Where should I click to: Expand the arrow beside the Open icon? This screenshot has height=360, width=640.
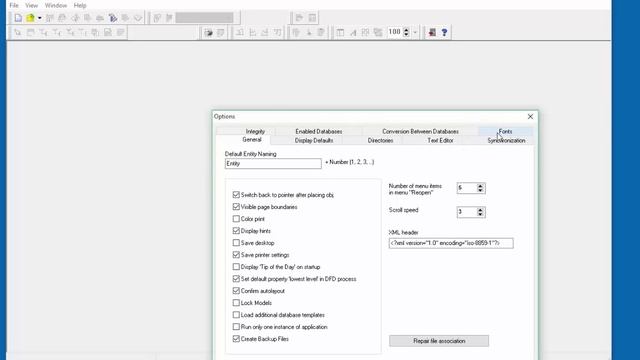click(40, 18)
